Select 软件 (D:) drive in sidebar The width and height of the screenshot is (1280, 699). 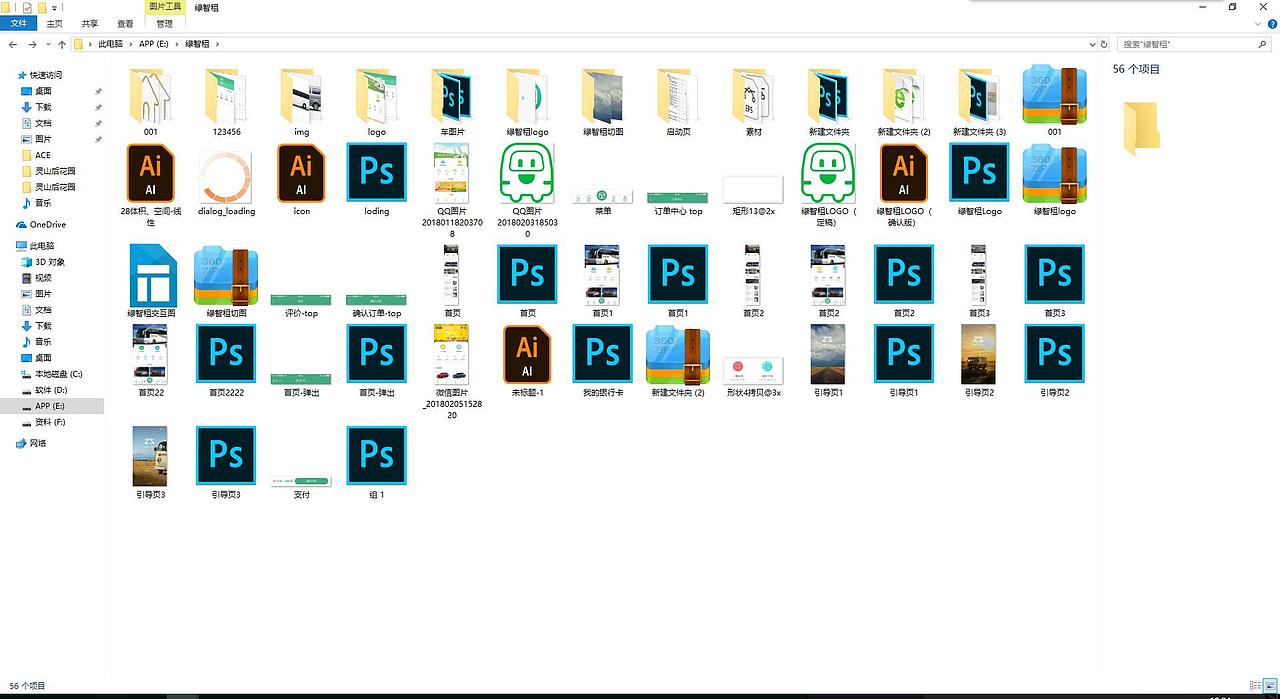[43, 390]
